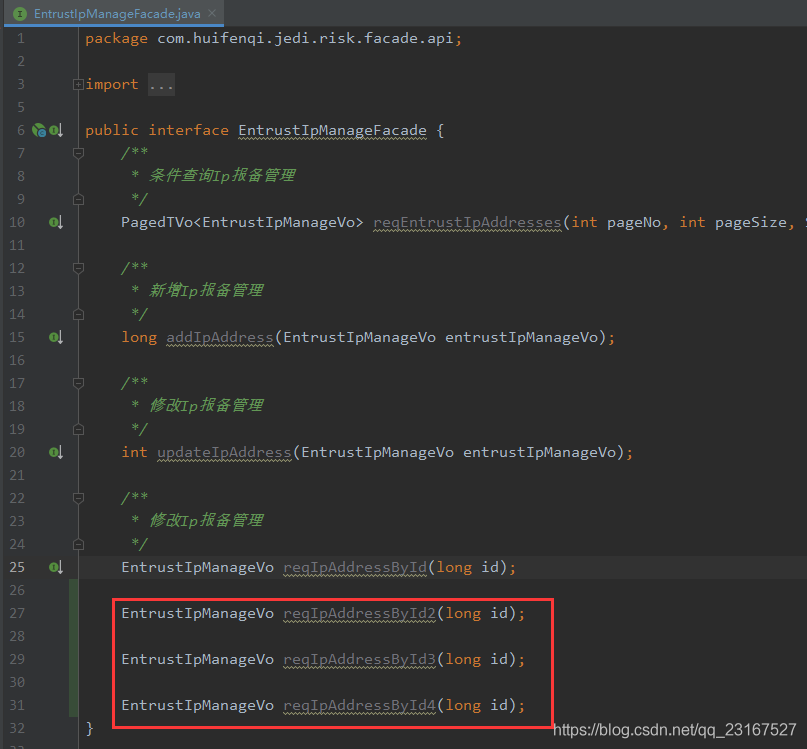This screenshot has width=807, height=749.
Task: Click the implementation marker on line 25
Action: 56,567
